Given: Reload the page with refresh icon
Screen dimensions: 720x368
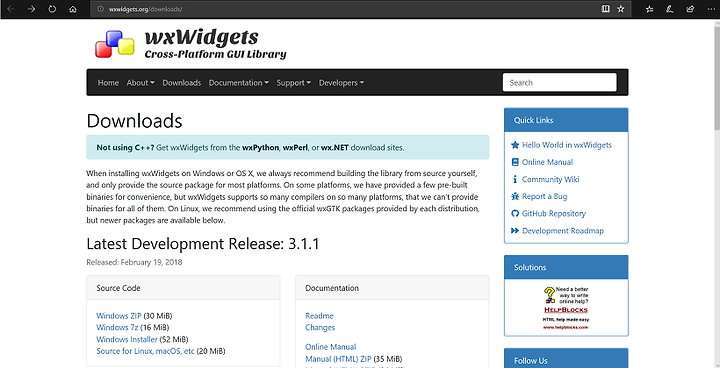Looking at the screenshot, I should click(x=52, y=9).
